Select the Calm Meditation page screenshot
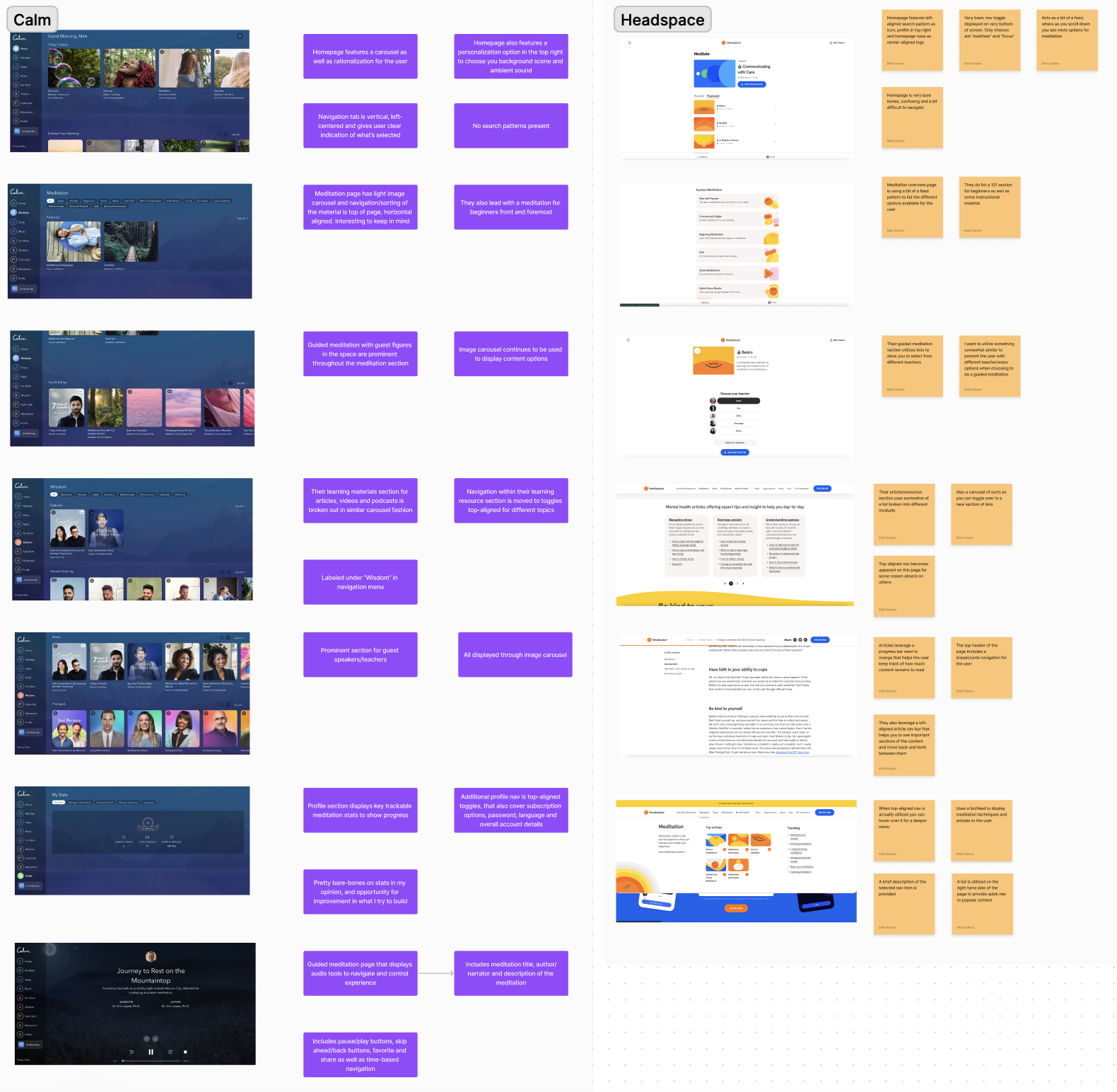 [130, 241]
